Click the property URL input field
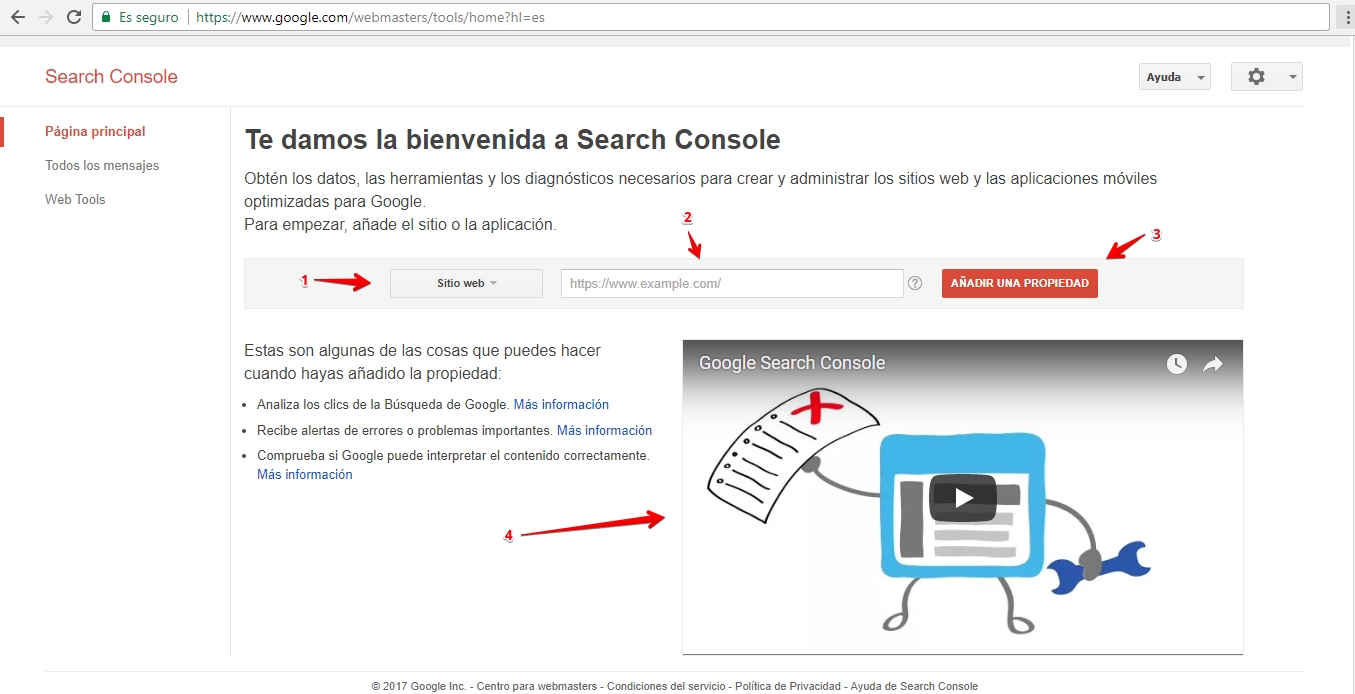Screen dimensions: 1355x694 [x=732, y=283]
